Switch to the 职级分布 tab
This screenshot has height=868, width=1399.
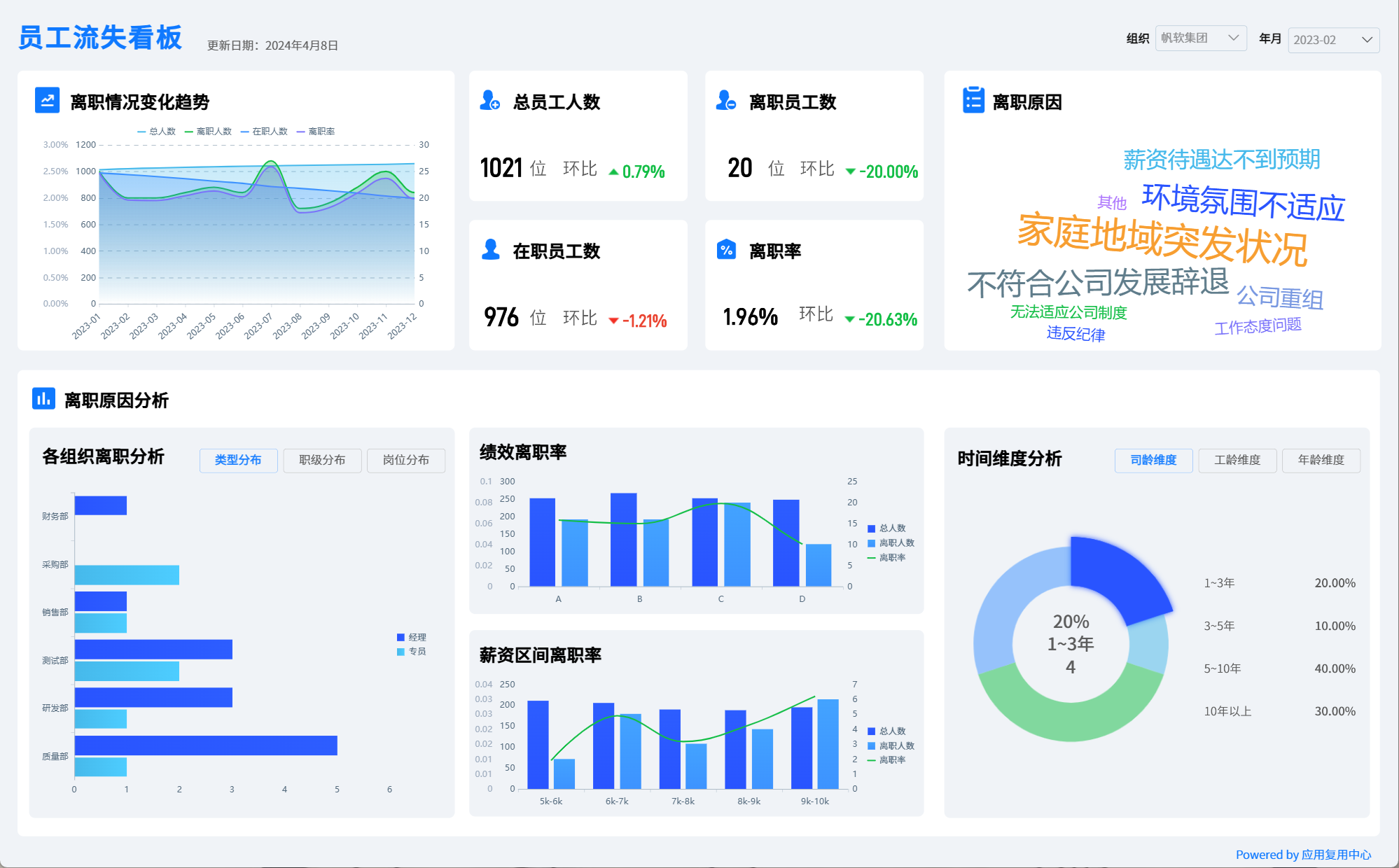[x=322, y=460]
